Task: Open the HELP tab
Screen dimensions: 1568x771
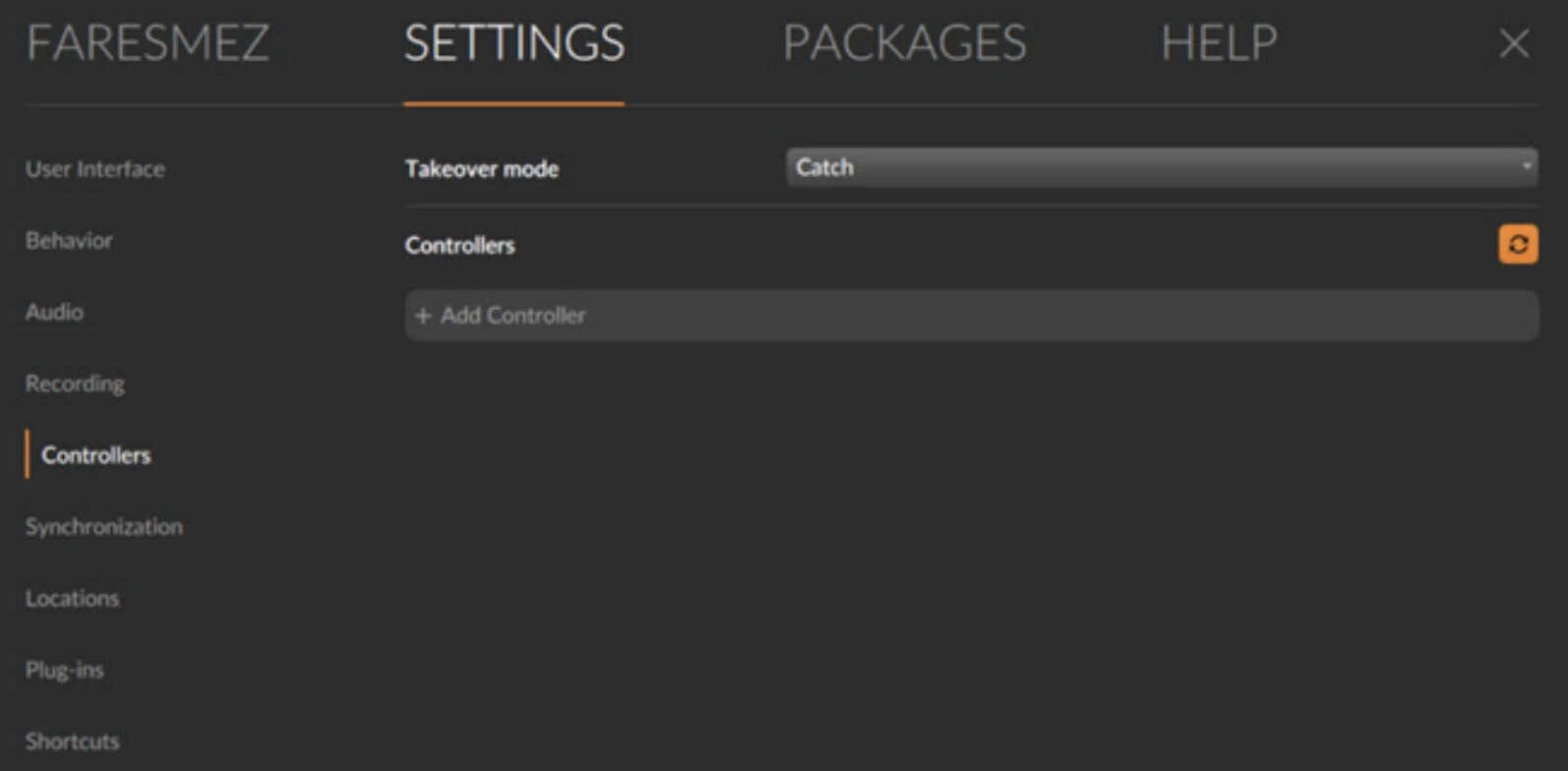Action: click(x=1219, y=43)
